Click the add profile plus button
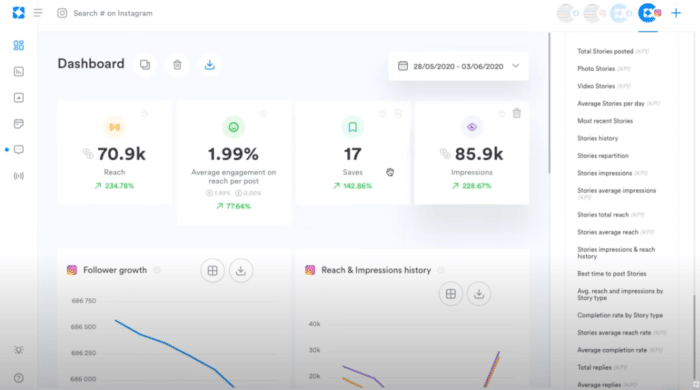Screen dimensions: 700x390 click(676, 13)
